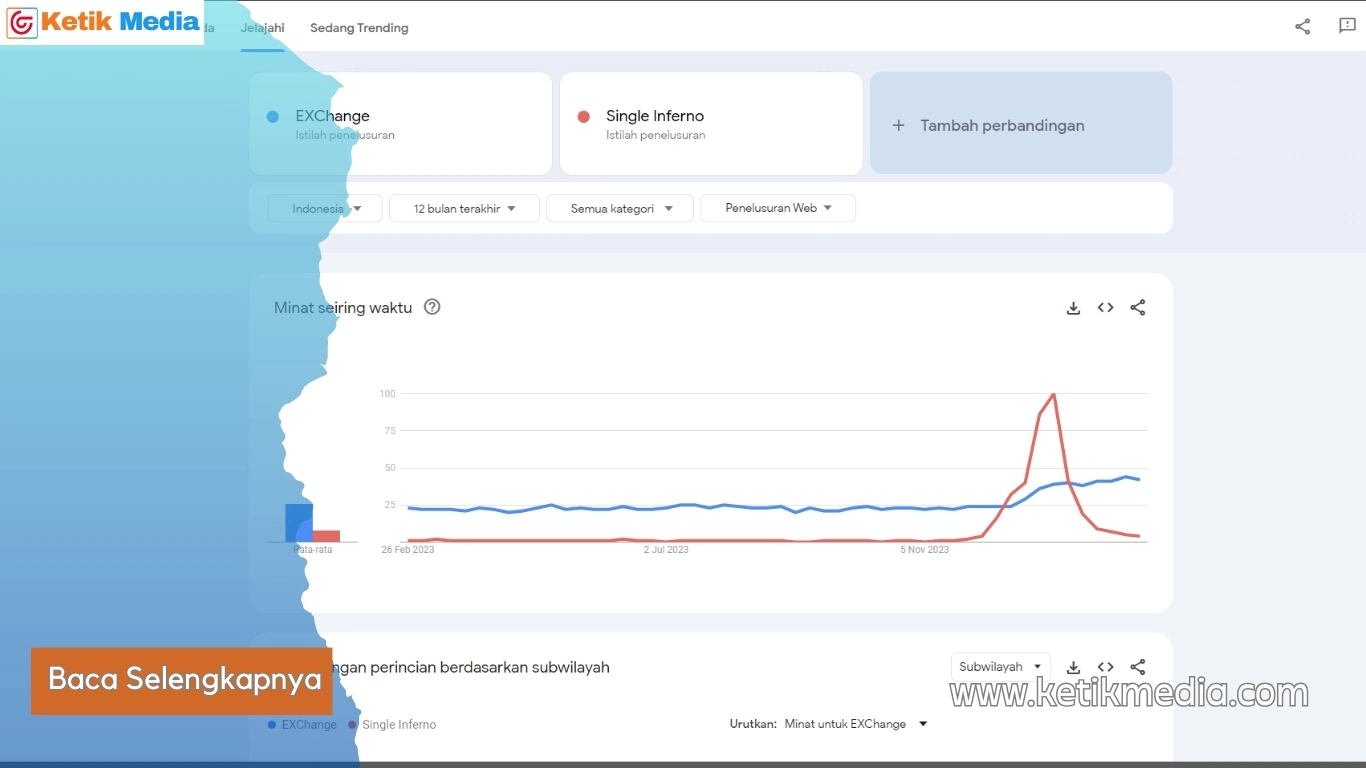Download the Minat seiring waktu chart data

(x=1073, y=308)
